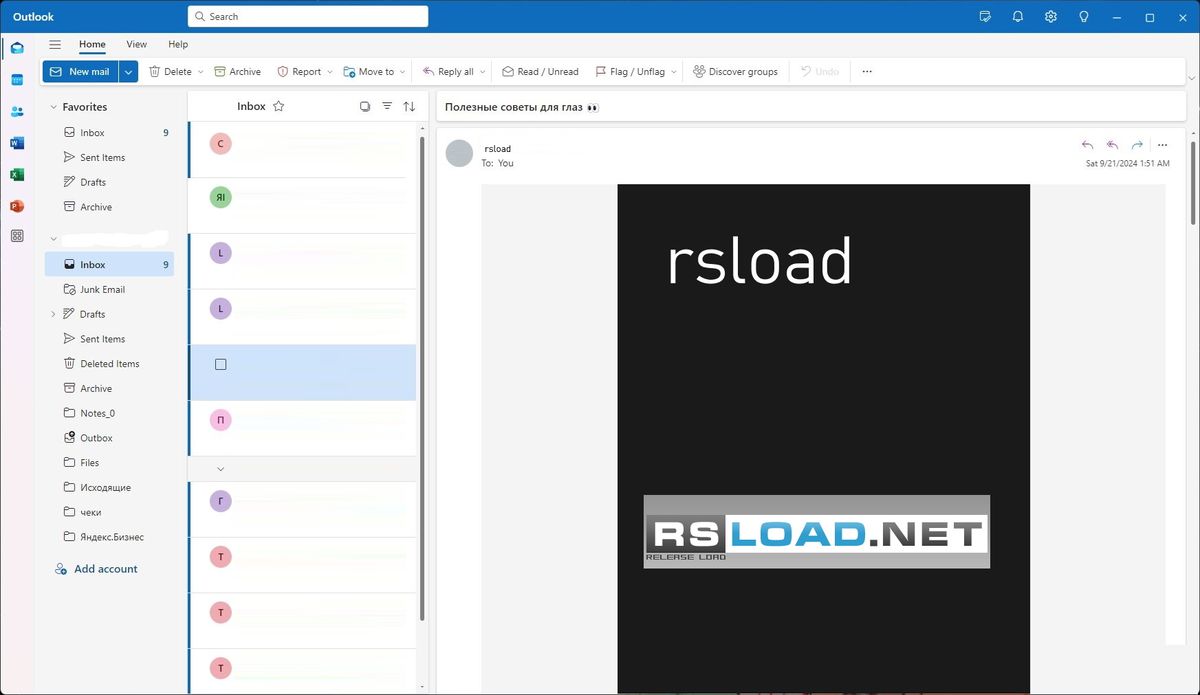Viewport: 1200px width, 695px height.
Task: Launch PowerPoint from the app rail
Action: pyautogui.click(x=17, y=206)
